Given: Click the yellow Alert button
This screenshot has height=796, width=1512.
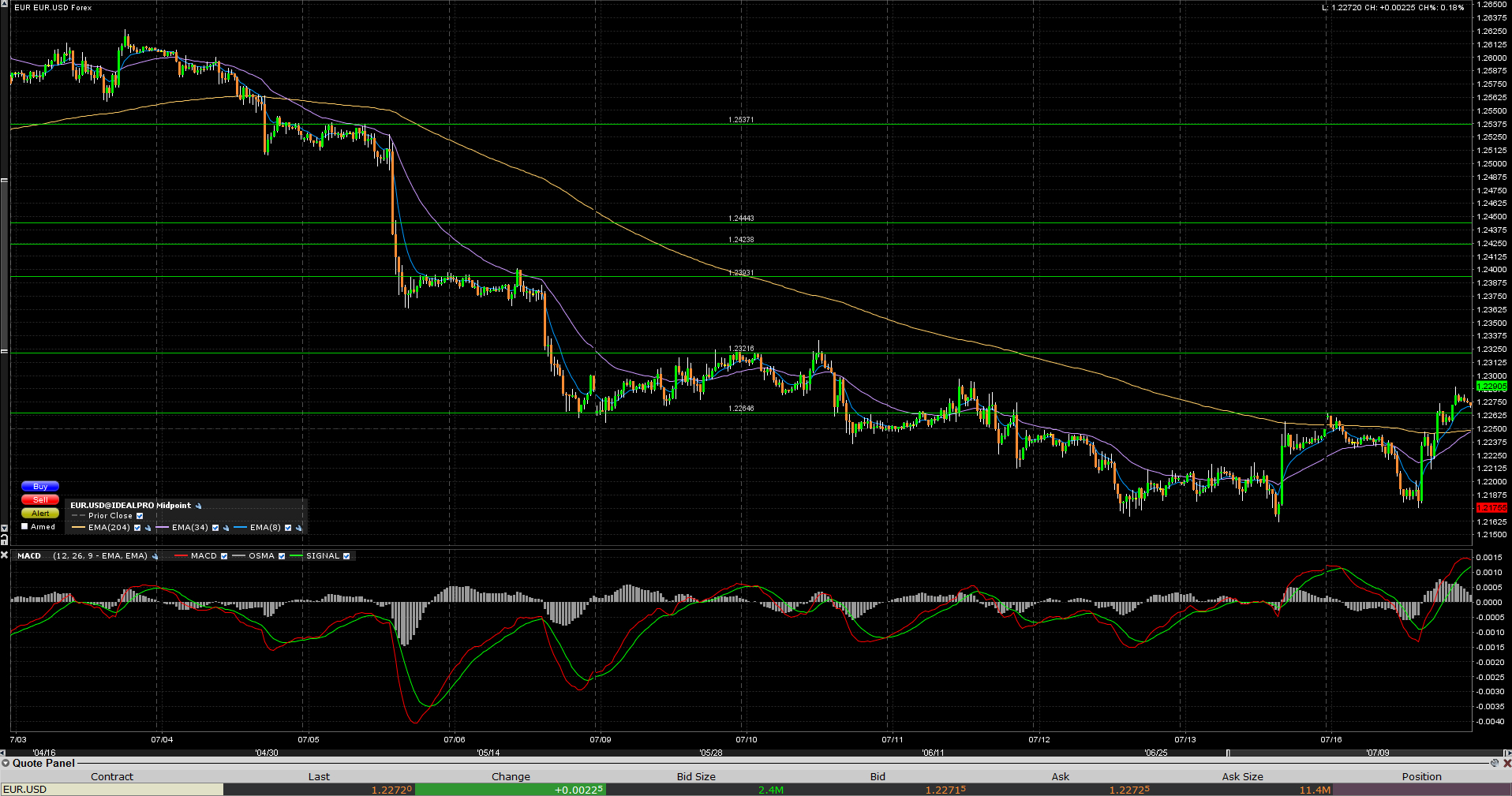Looking at the screenshot, I should click(x=40, y=514).
